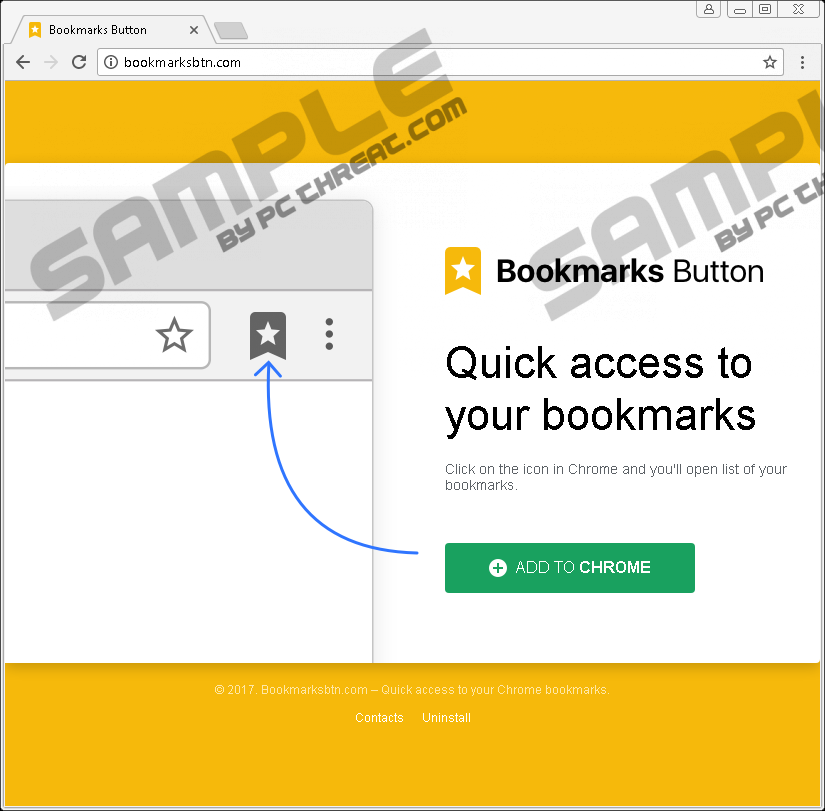Bookmark this page with the star icon
The height and width of the screenshot is (811, 825).
(770, 62)
